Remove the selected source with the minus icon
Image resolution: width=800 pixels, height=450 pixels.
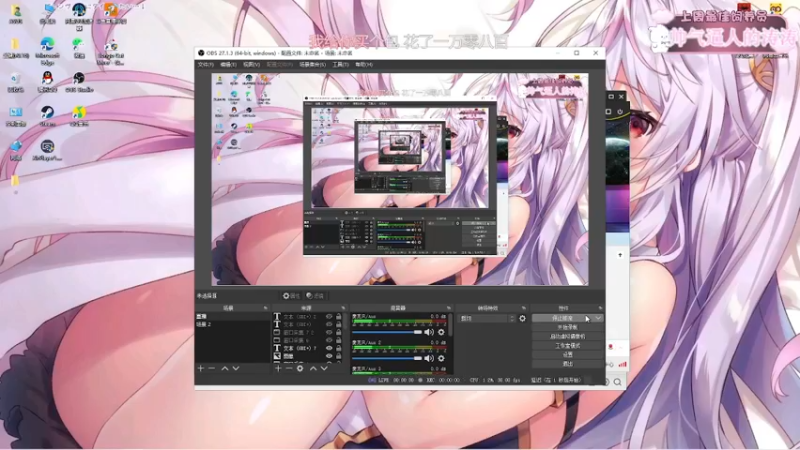coord(289,368)
